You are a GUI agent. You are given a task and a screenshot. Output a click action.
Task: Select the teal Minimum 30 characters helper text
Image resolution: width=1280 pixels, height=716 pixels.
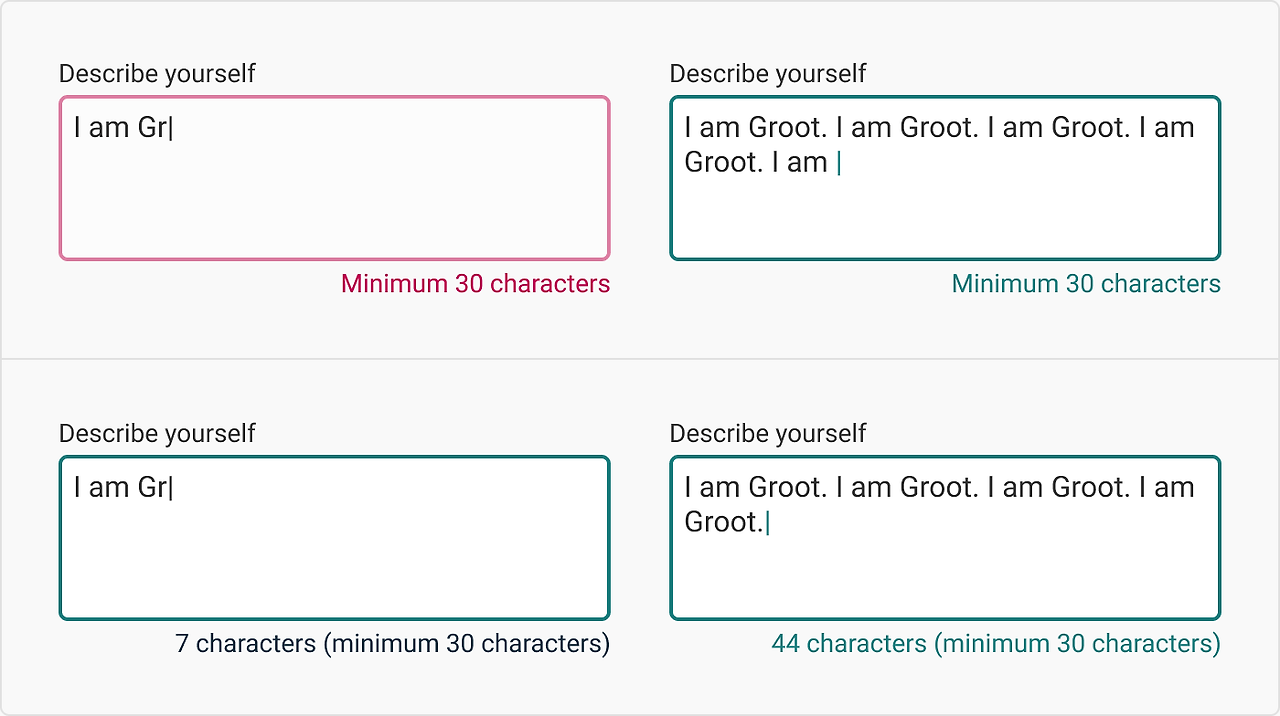coord(1086,284)
